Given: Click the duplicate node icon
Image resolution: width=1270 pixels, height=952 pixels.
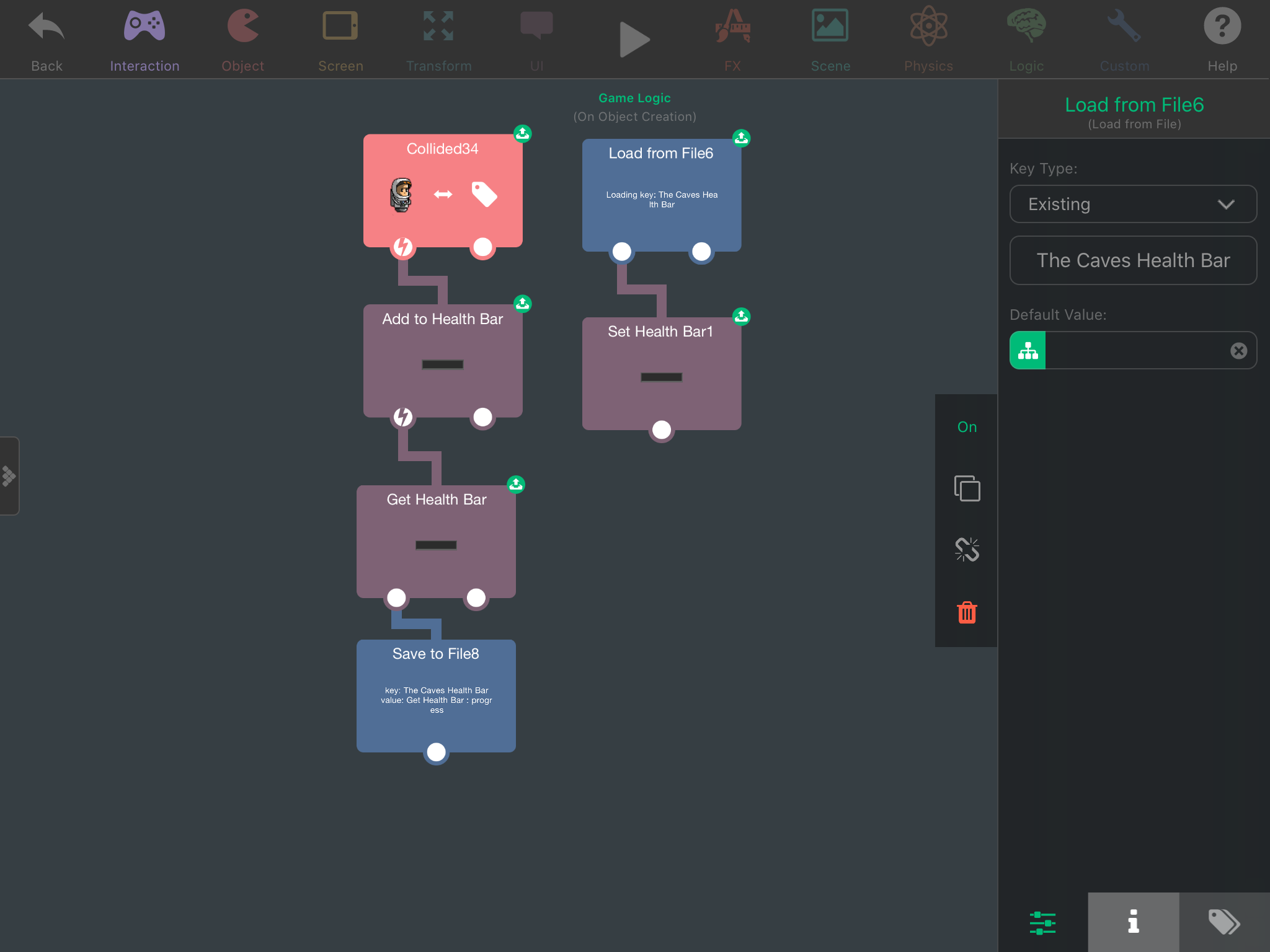Looking at the screenshot, I should click(x=967, y=488).
